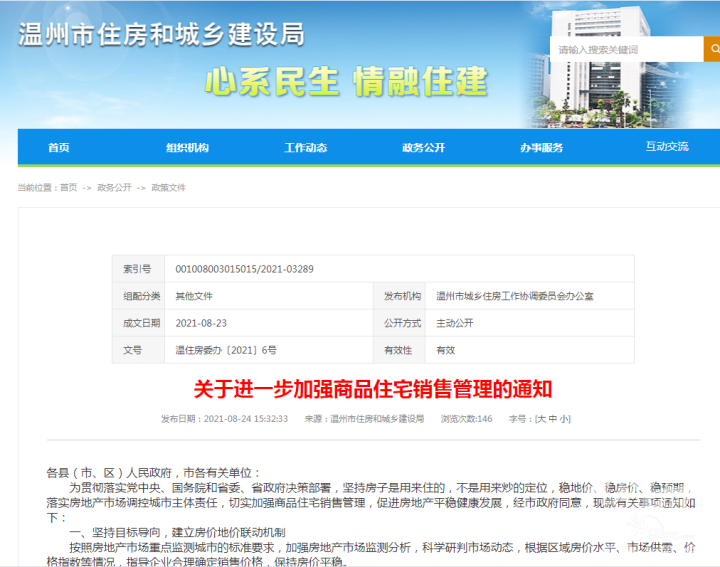Select the issuing agency 温州市城乡住房工作协调委员会办公室
This screenshot has width=720, height=567.
click(515, 296)
